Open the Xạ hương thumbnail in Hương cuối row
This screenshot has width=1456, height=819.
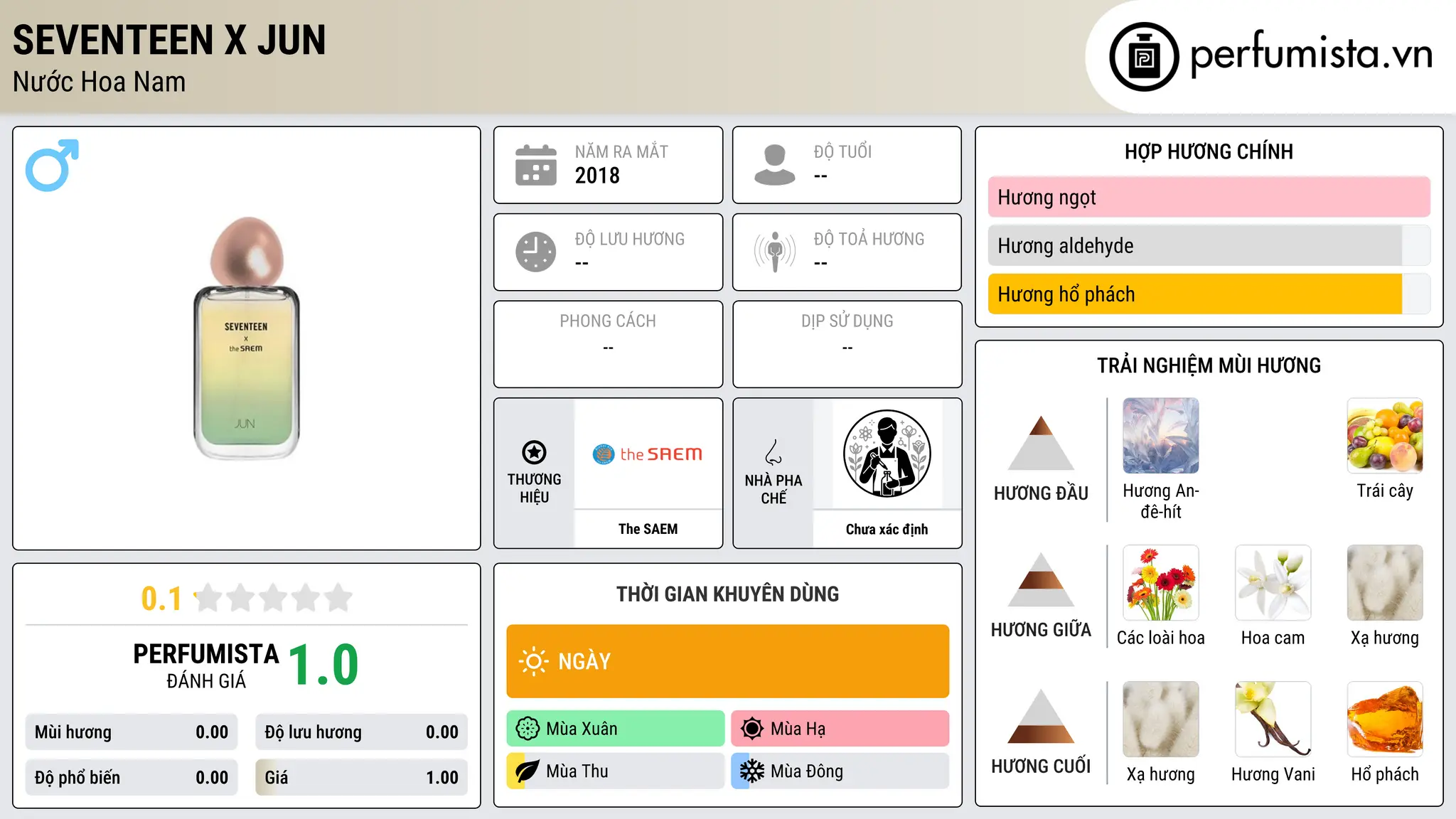pyautogui.click(x=1161, y=719)
